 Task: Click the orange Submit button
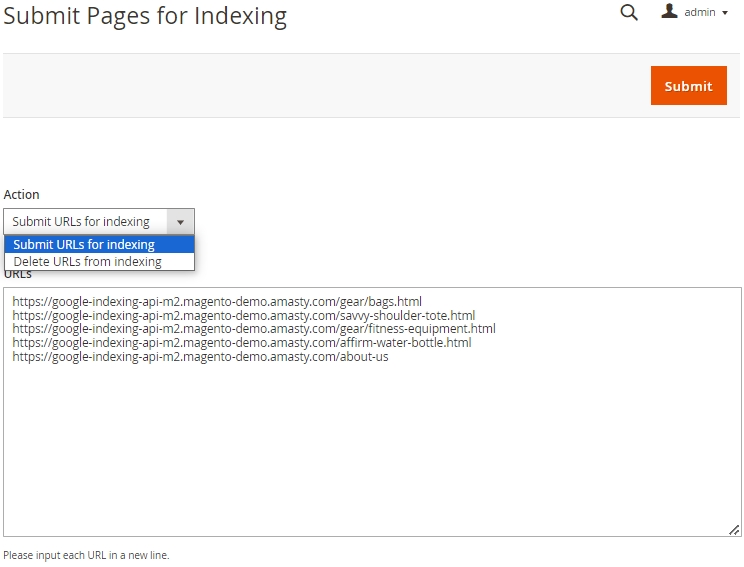688,85
